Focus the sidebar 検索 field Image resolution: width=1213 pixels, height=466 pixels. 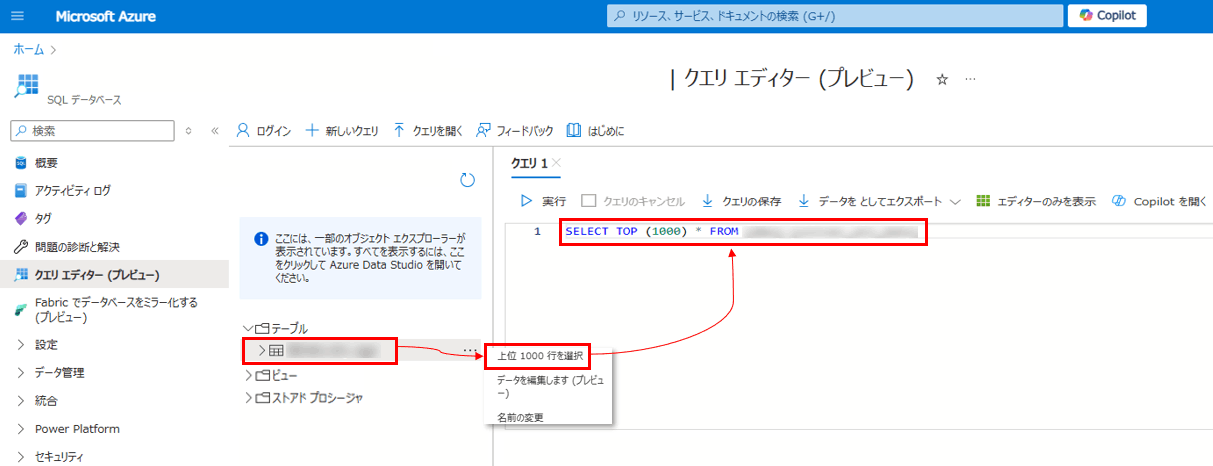91,131
